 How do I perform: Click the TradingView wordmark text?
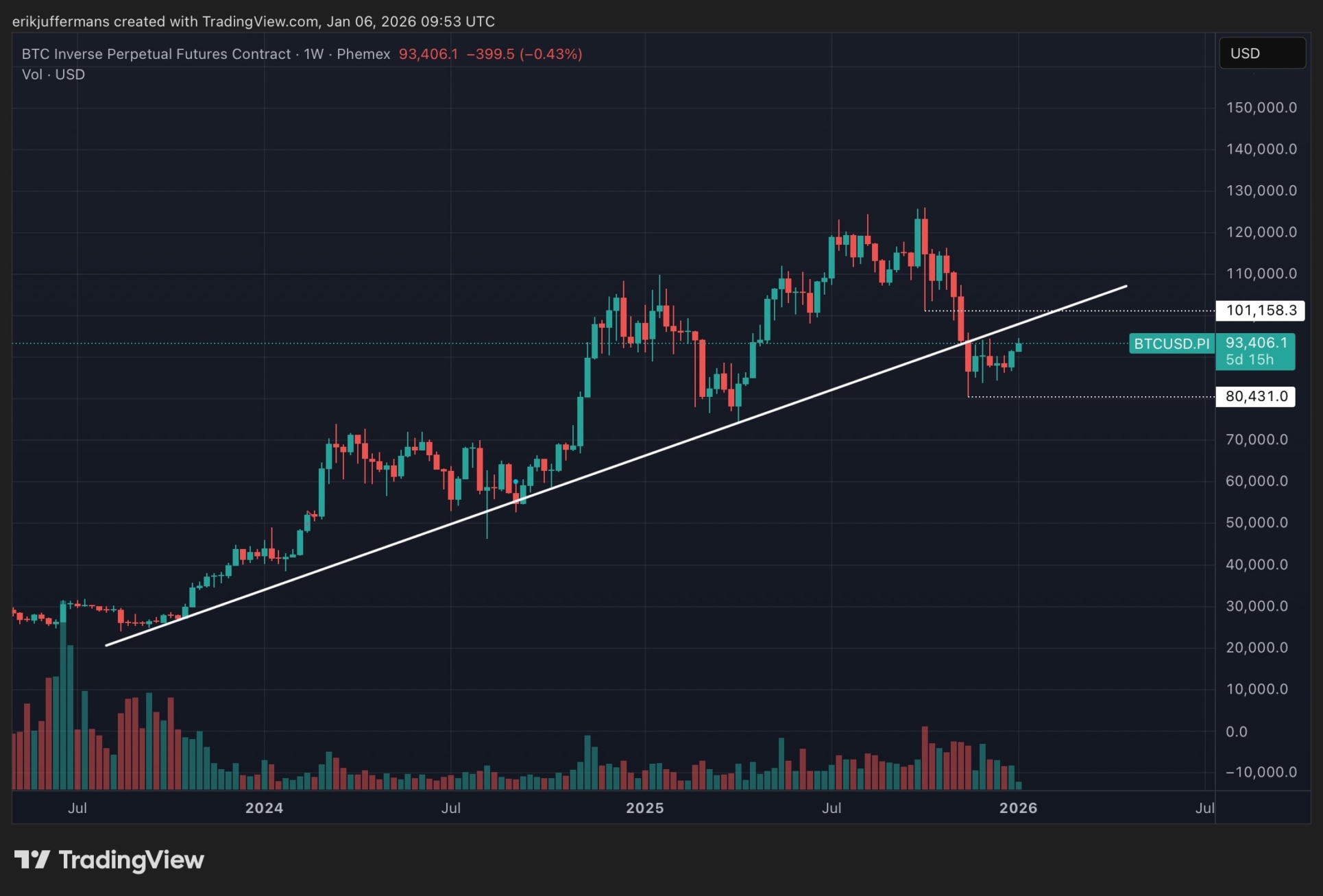131,860
